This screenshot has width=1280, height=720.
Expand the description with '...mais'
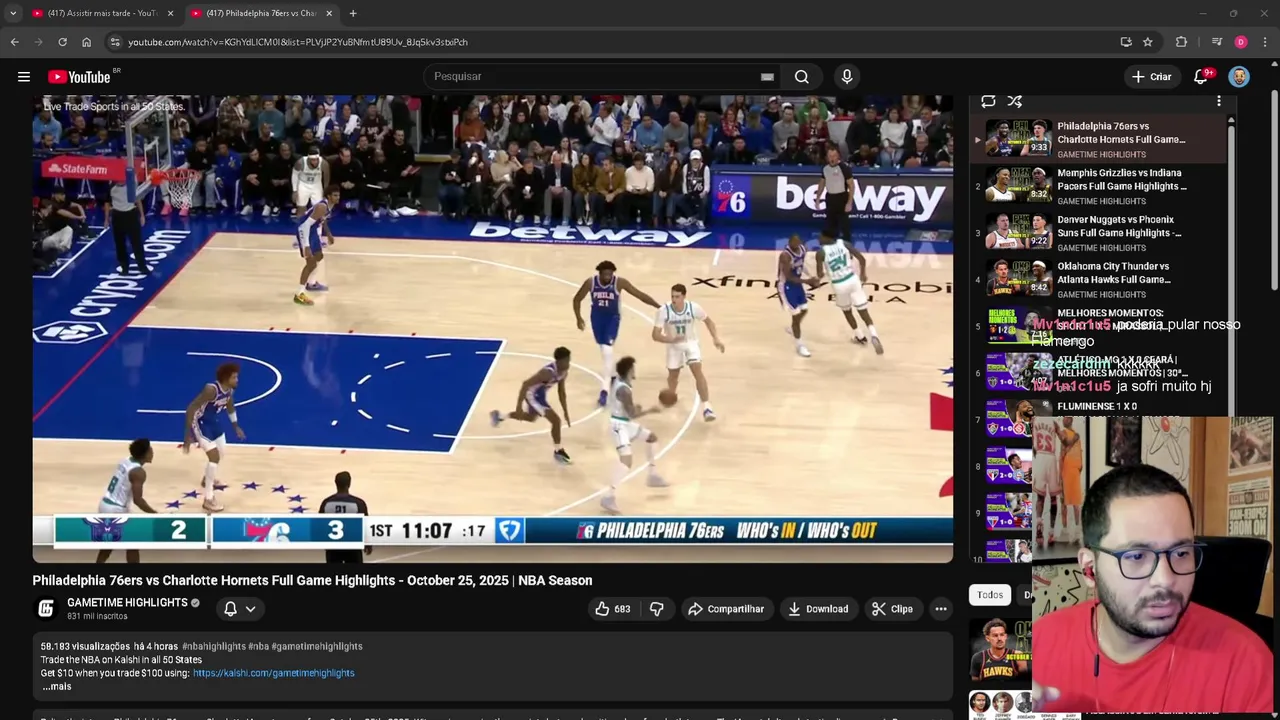coord(56,686)
